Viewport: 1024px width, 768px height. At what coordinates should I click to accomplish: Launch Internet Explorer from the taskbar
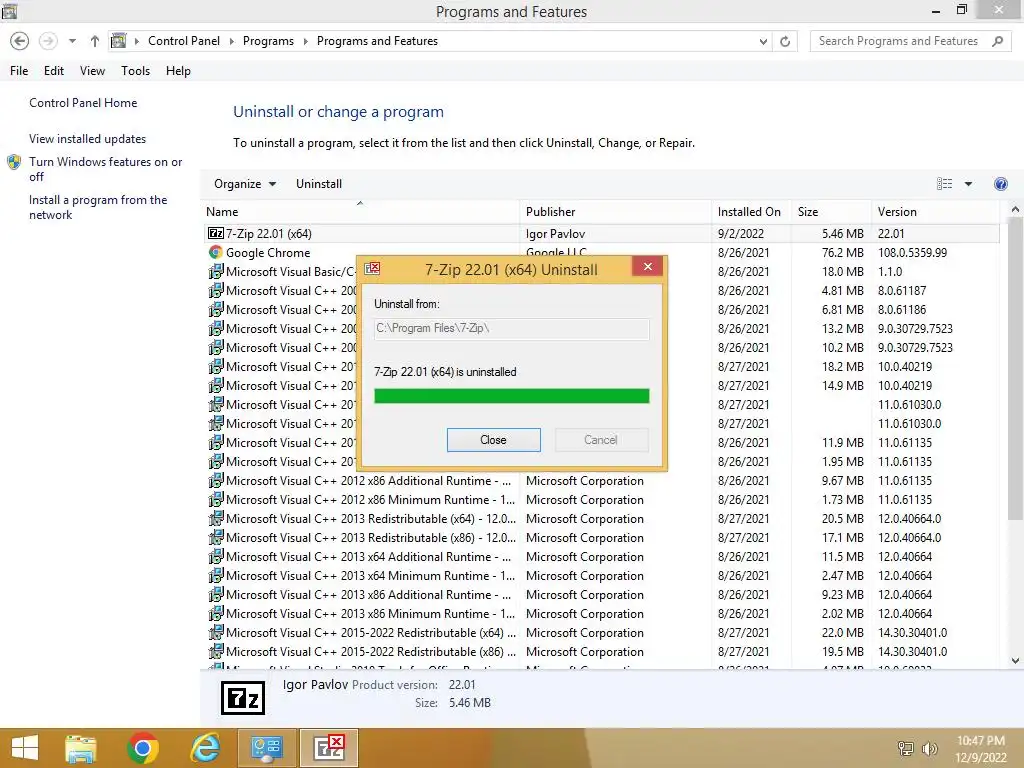coord(204,748)
